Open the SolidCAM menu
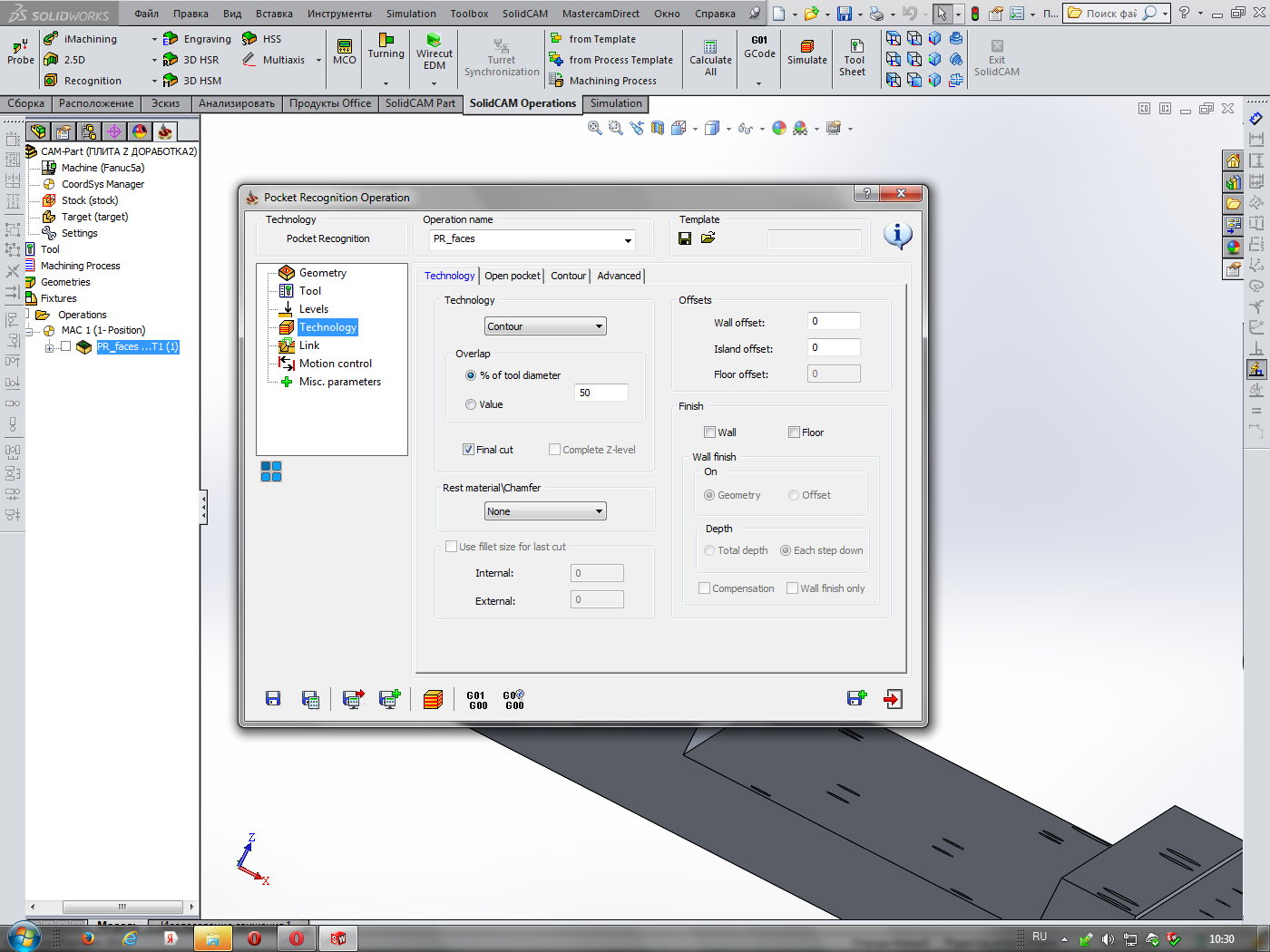This screenshot has width=1270, height=952. pos(525,14)
